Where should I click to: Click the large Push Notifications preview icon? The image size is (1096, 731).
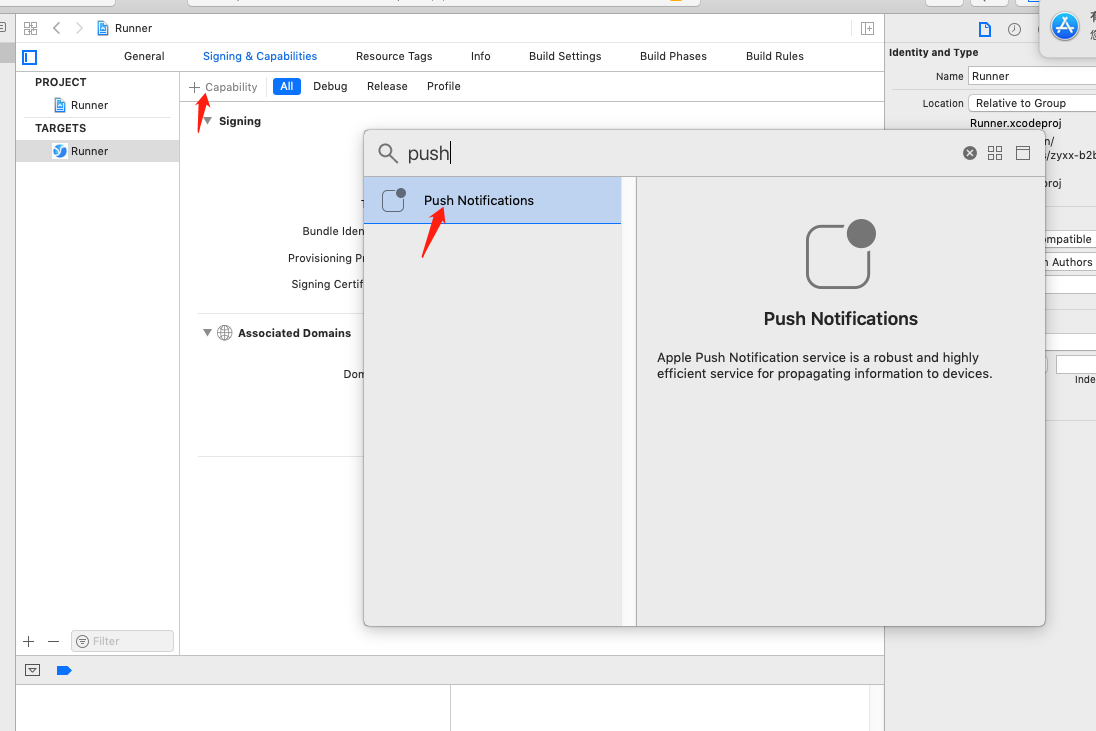[x=841, y=254]
